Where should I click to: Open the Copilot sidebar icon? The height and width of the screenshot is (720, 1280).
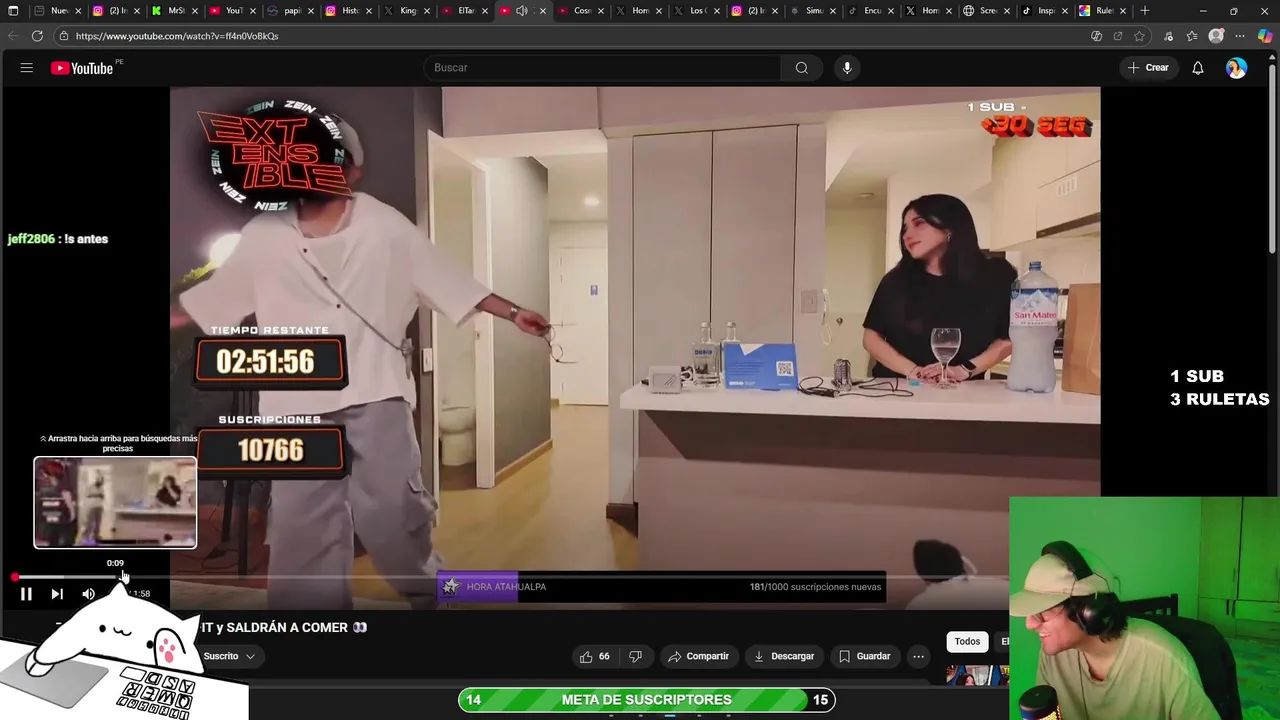(x=1265, y=36)
